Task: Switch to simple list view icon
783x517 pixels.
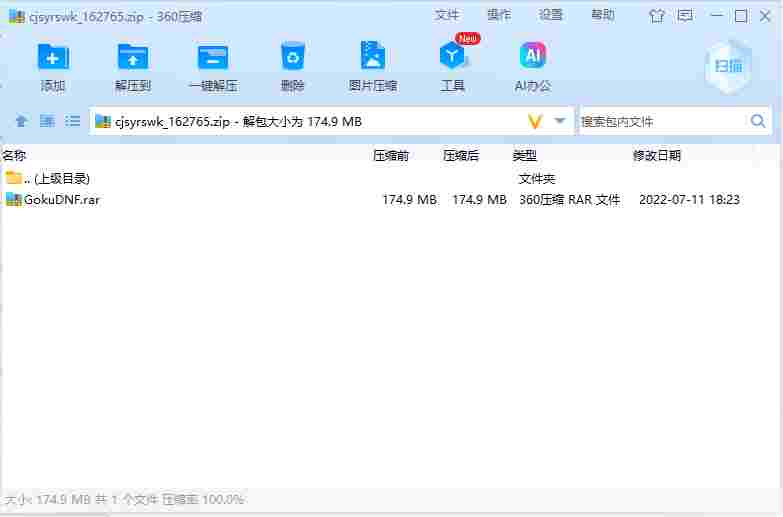Action: tap(72, 121)
